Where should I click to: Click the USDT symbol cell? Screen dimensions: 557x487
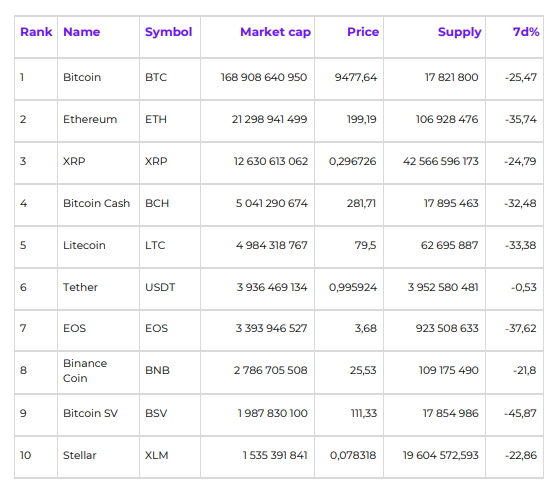160,287
